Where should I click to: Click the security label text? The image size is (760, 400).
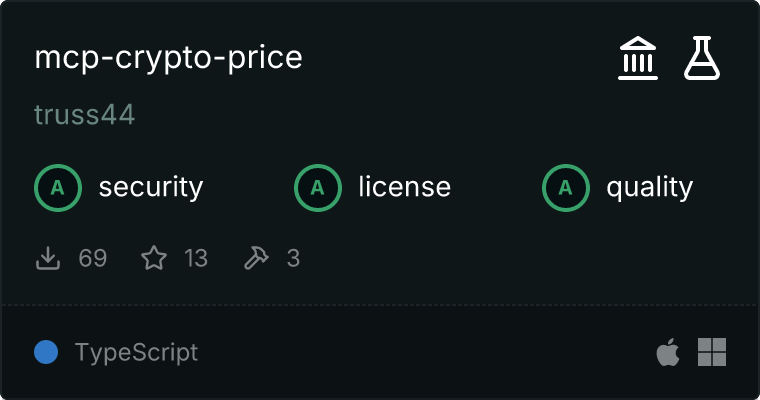coord(151,187)
